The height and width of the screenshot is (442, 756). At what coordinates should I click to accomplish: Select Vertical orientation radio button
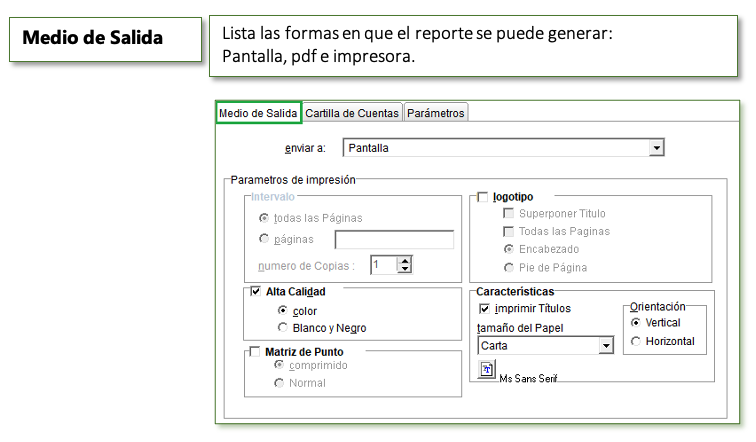click(636, 323)
